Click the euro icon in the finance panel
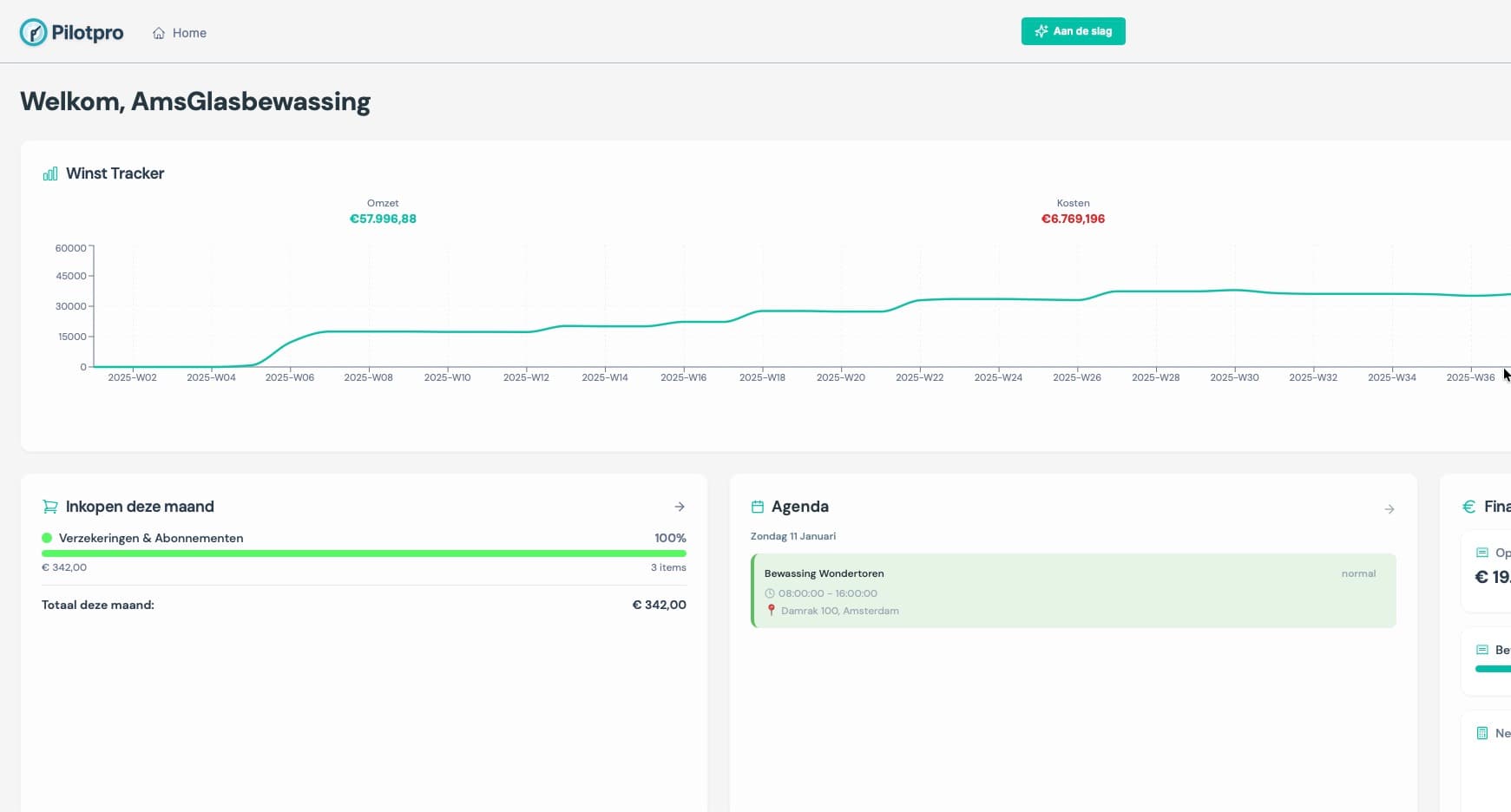 point(1469,507)
